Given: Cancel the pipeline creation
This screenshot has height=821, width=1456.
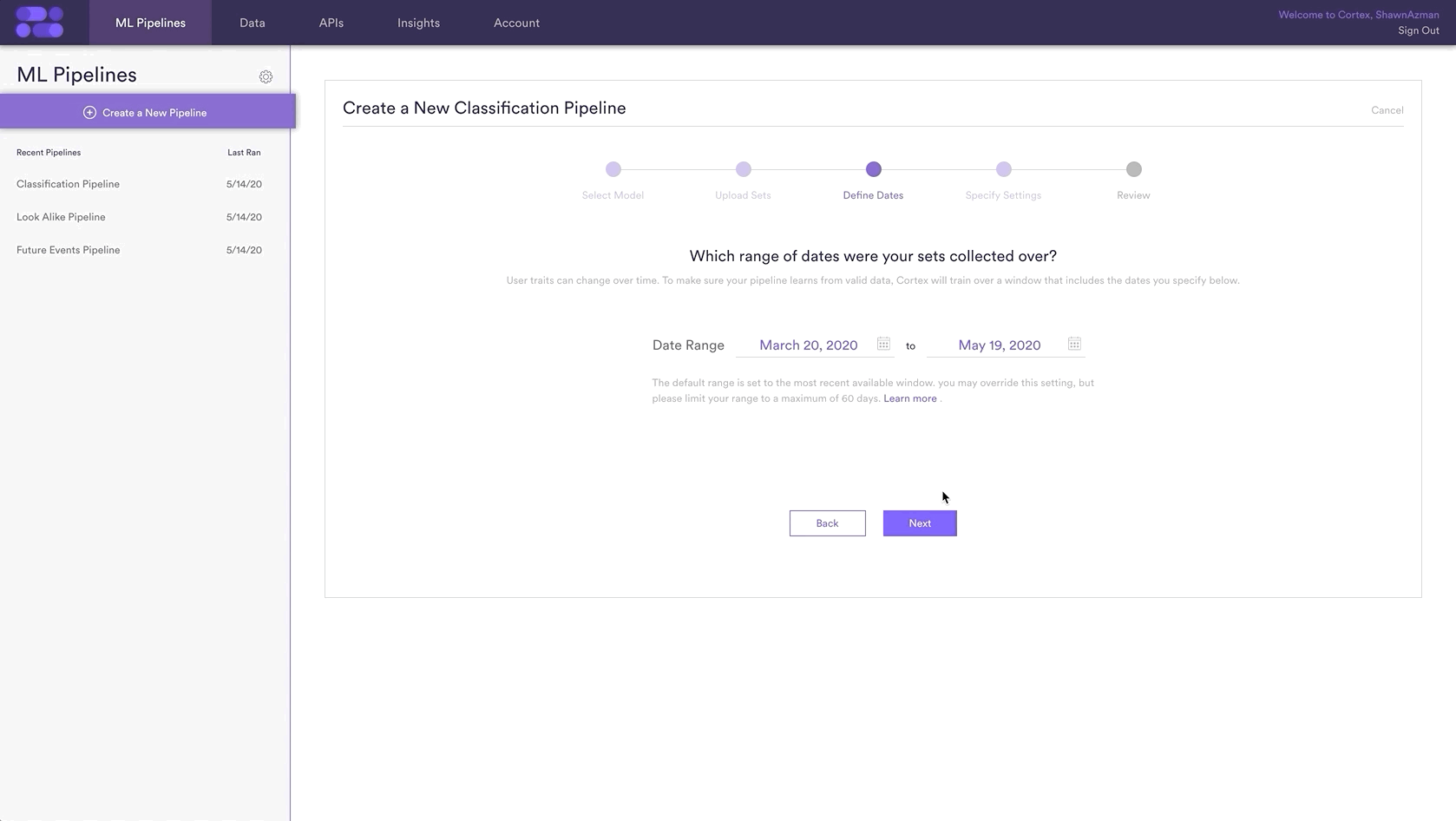Looking at the screenshot, I should pyautogui.click(x=1387, y=110).
